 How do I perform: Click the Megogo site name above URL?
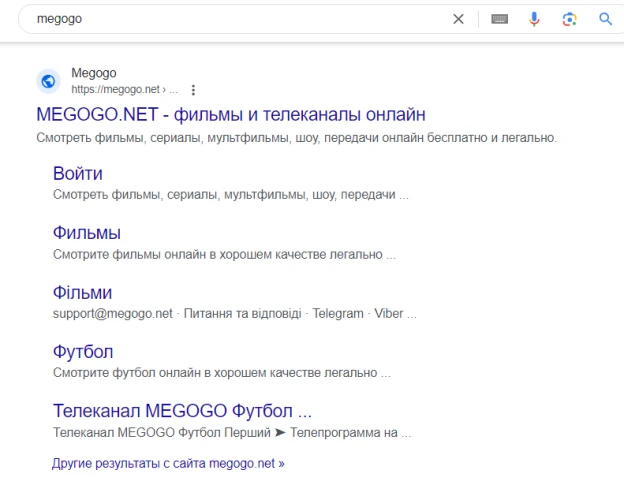point(94,73)
